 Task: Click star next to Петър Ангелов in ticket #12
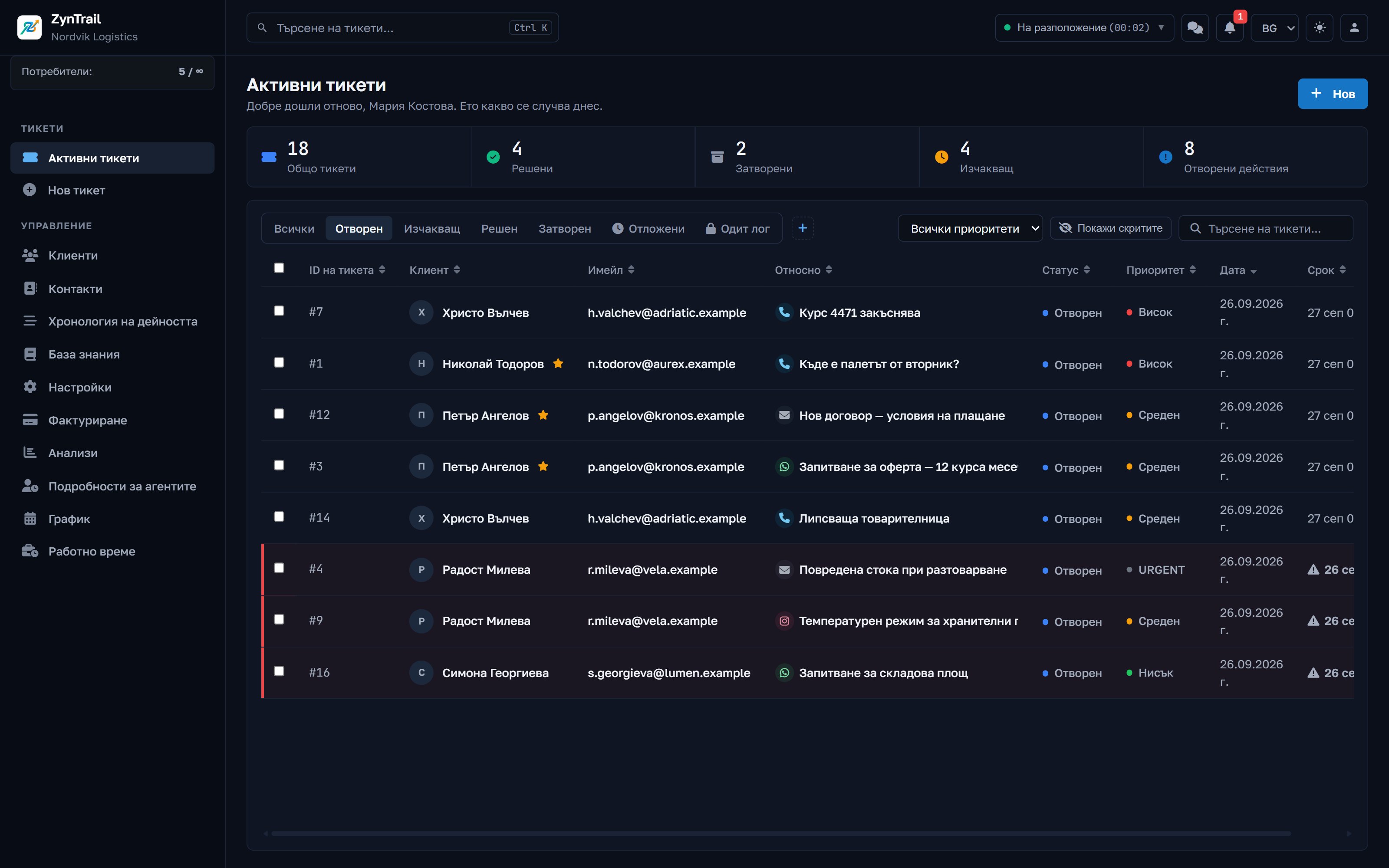[543, 414]
